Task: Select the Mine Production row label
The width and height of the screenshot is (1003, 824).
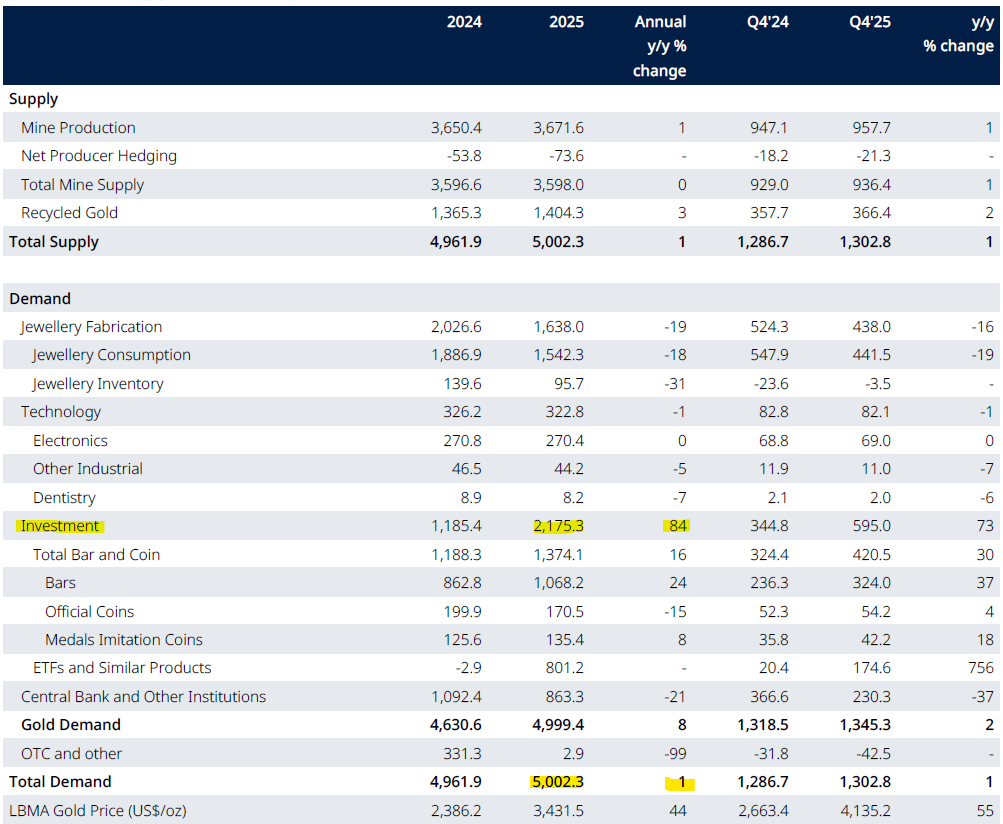Action: click(78, 128)
